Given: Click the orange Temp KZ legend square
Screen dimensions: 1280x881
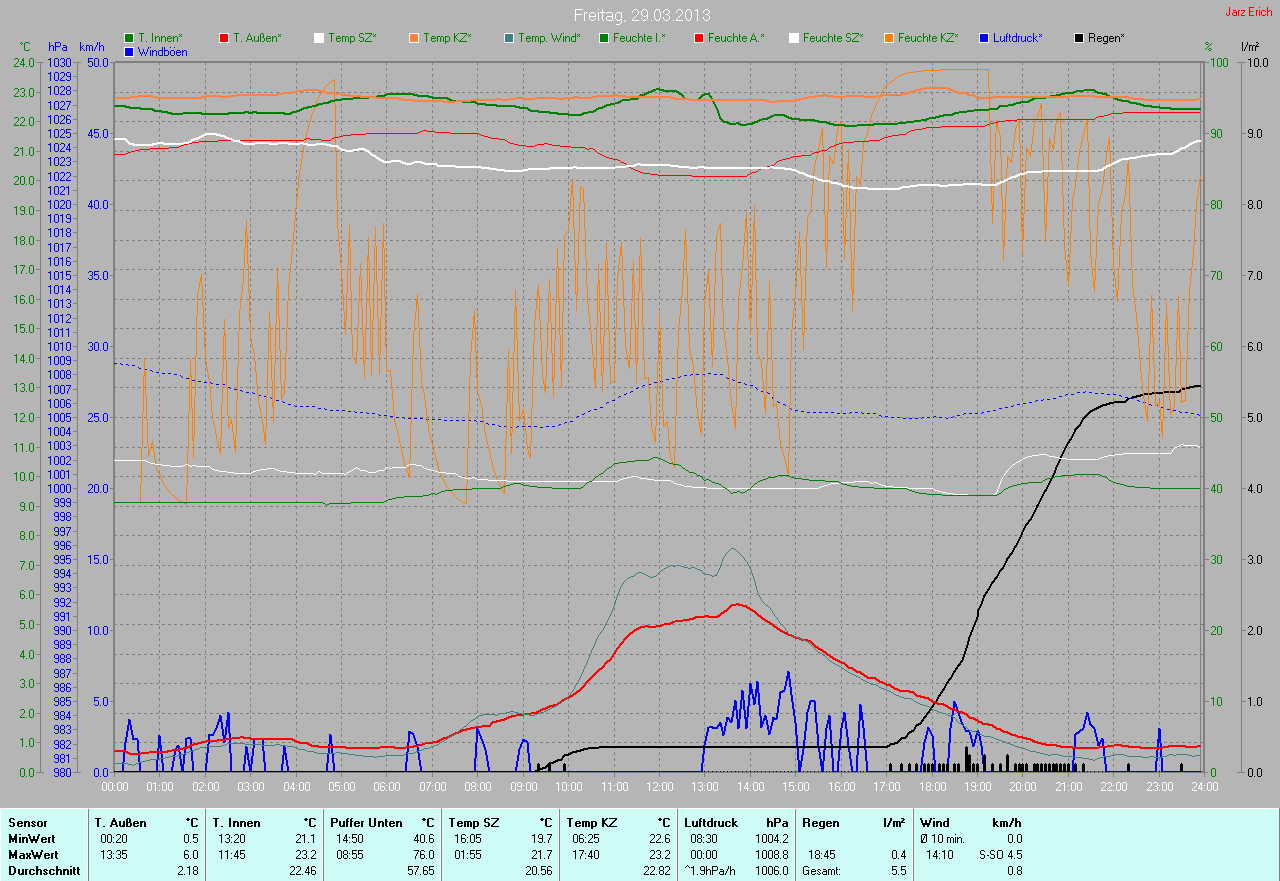Looking at the screenshot, I should pos(414,38).
